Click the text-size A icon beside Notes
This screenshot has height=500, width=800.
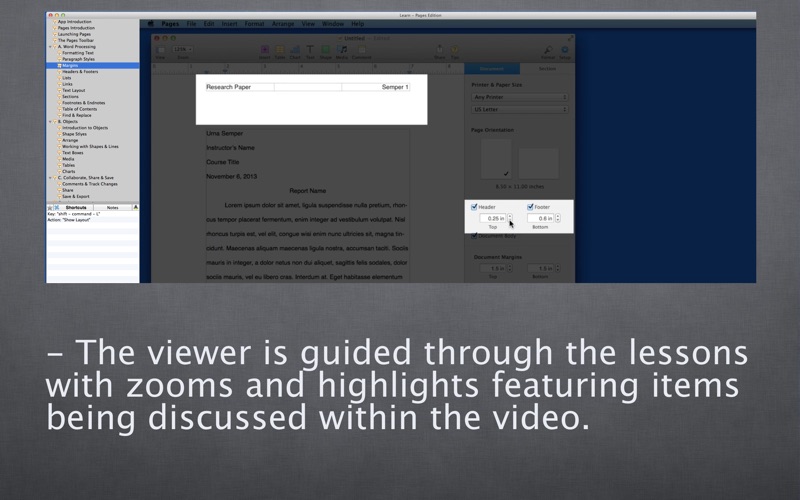coord(135,207)
